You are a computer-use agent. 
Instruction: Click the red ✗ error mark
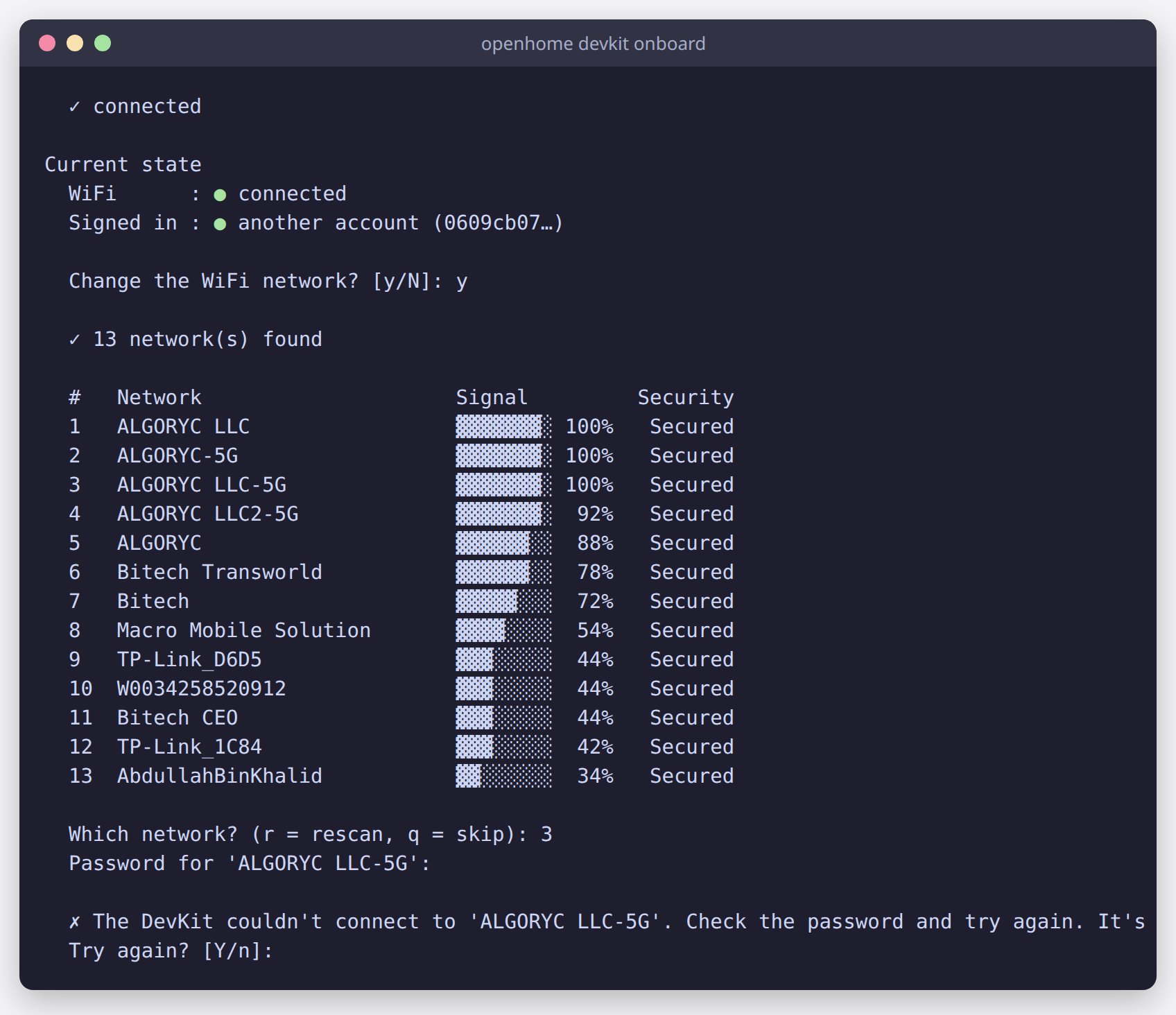(x=74, y=921)
